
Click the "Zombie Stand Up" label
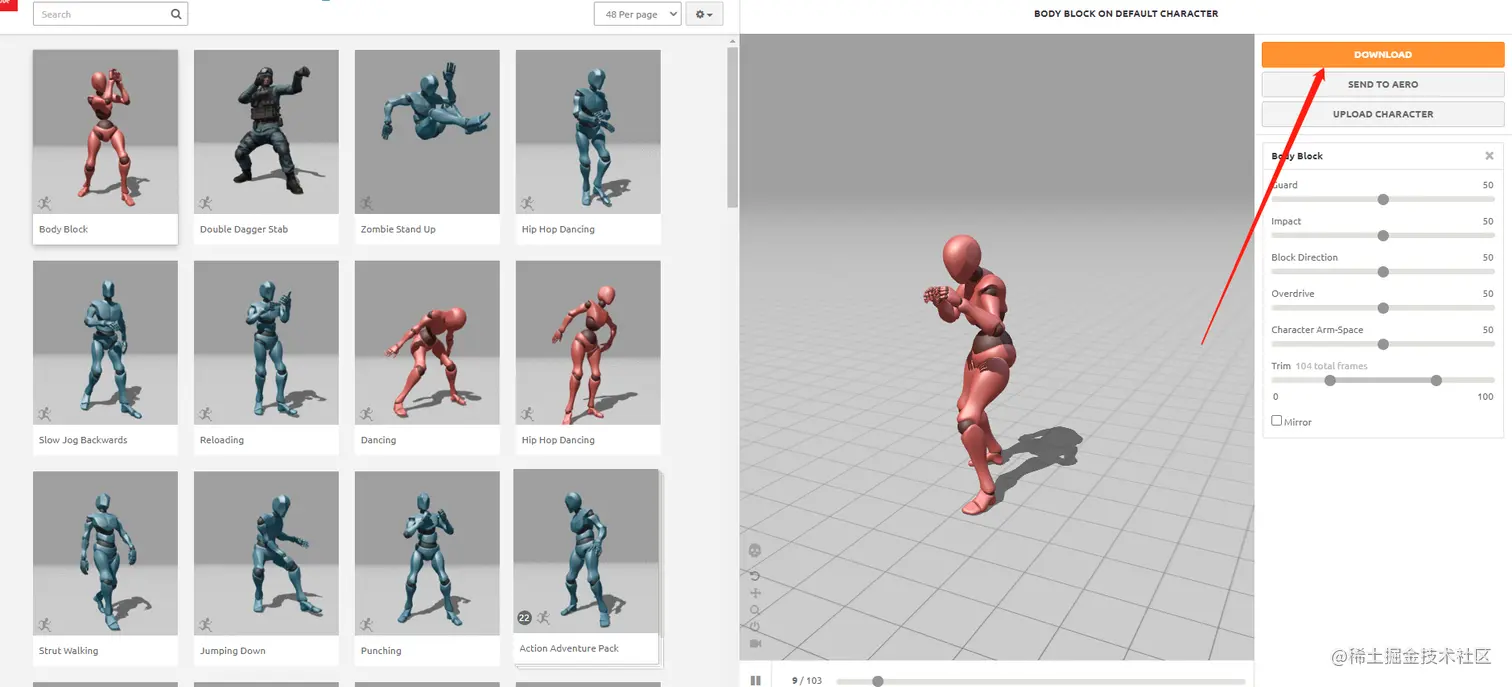pos(398,229)
